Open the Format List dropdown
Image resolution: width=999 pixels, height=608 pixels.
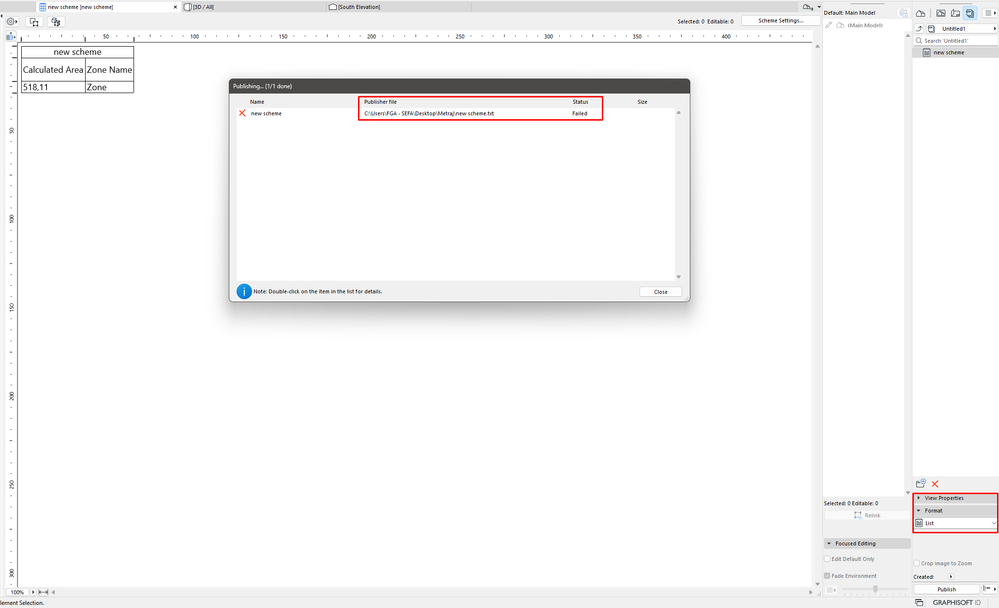point(956,523)
